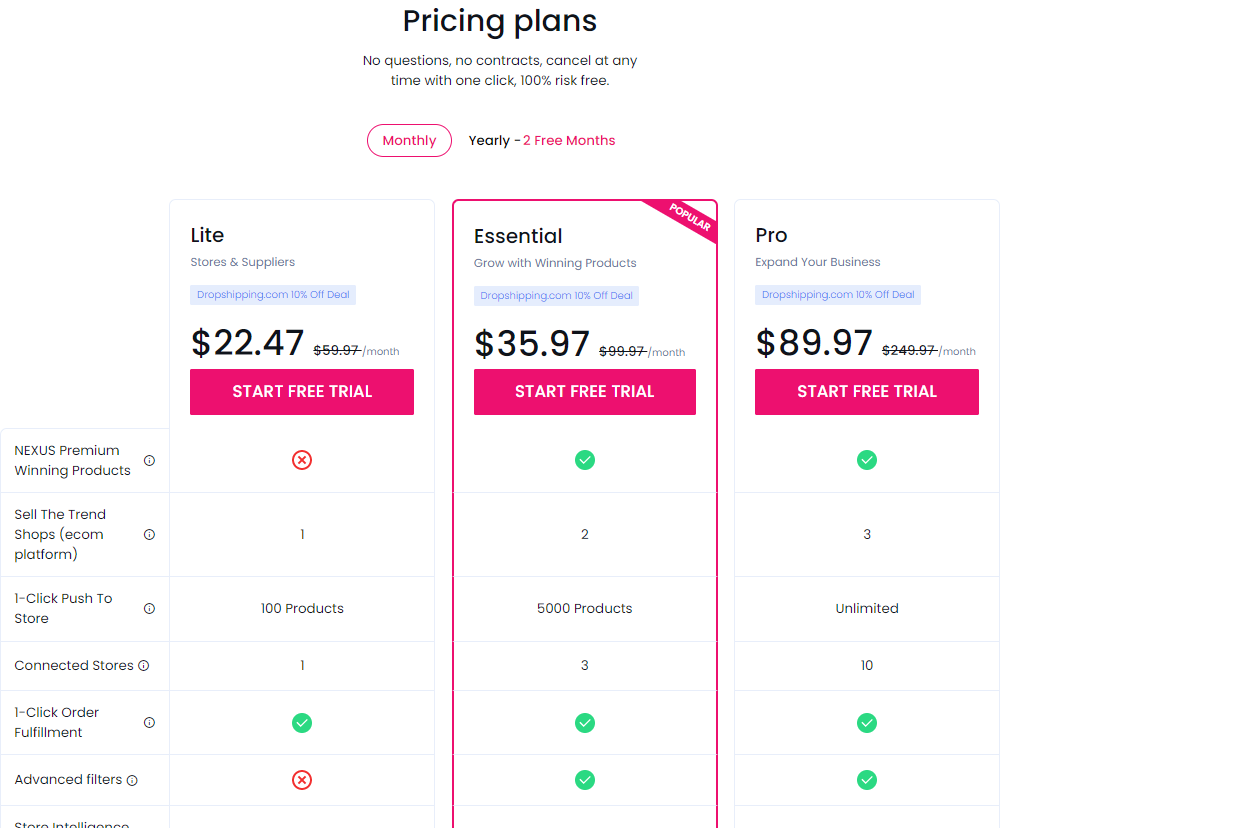Click Dropshipping.com 10% Off Deal badge under Pro
This screenshot has height=828, width=1235.
838,295
